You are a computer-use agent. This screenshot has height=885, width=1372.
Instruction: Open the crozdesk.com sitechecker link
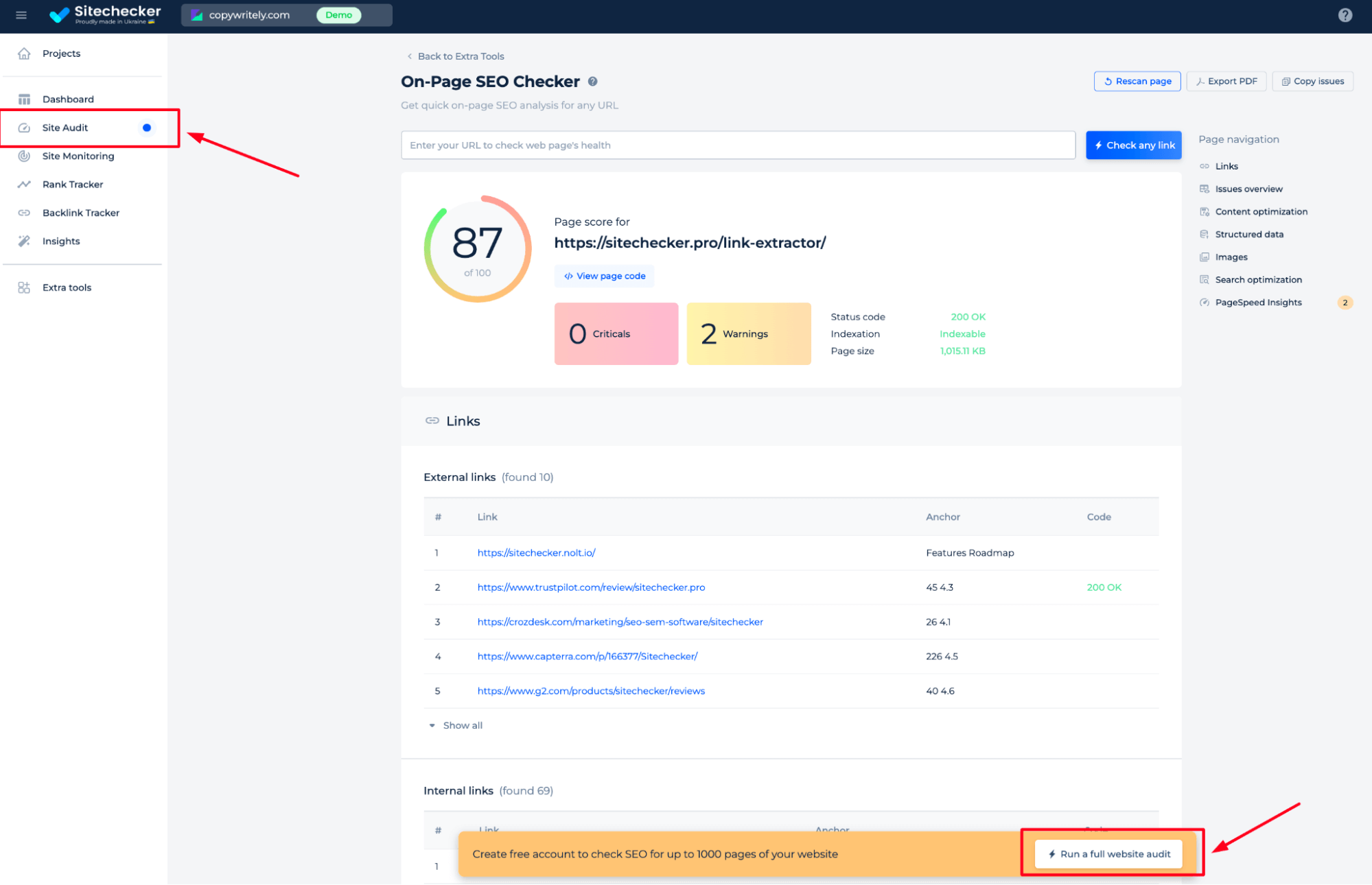pyautogui.click(x=620, y=622)
